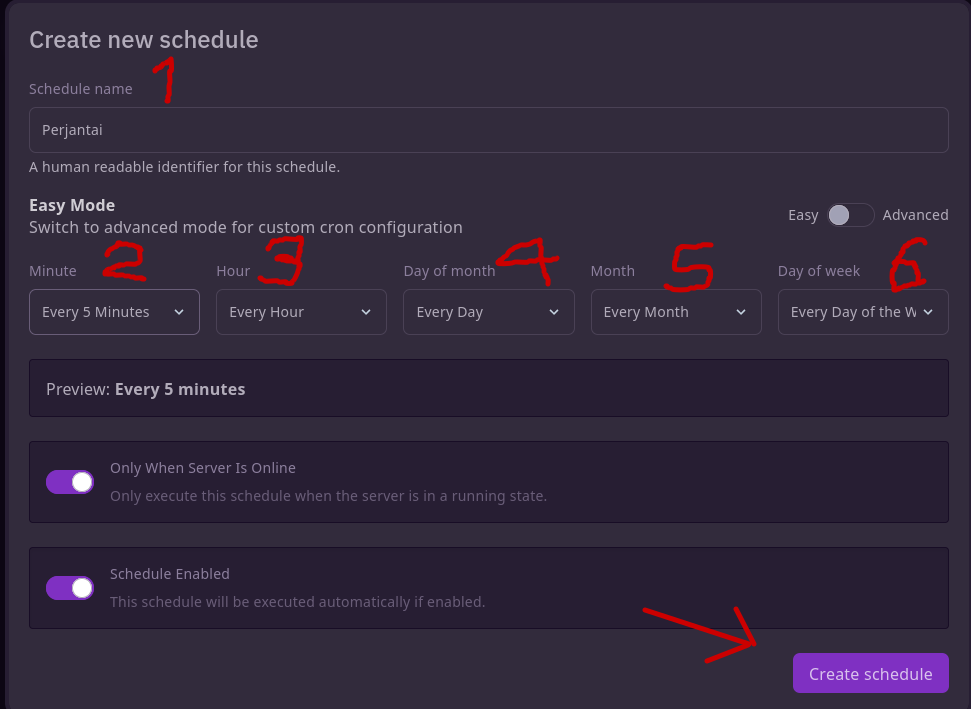The width and height of the screenshot is (971, 709).
Task: Toggle the Easy/Advanced mode switch
Action: (850, 215)
